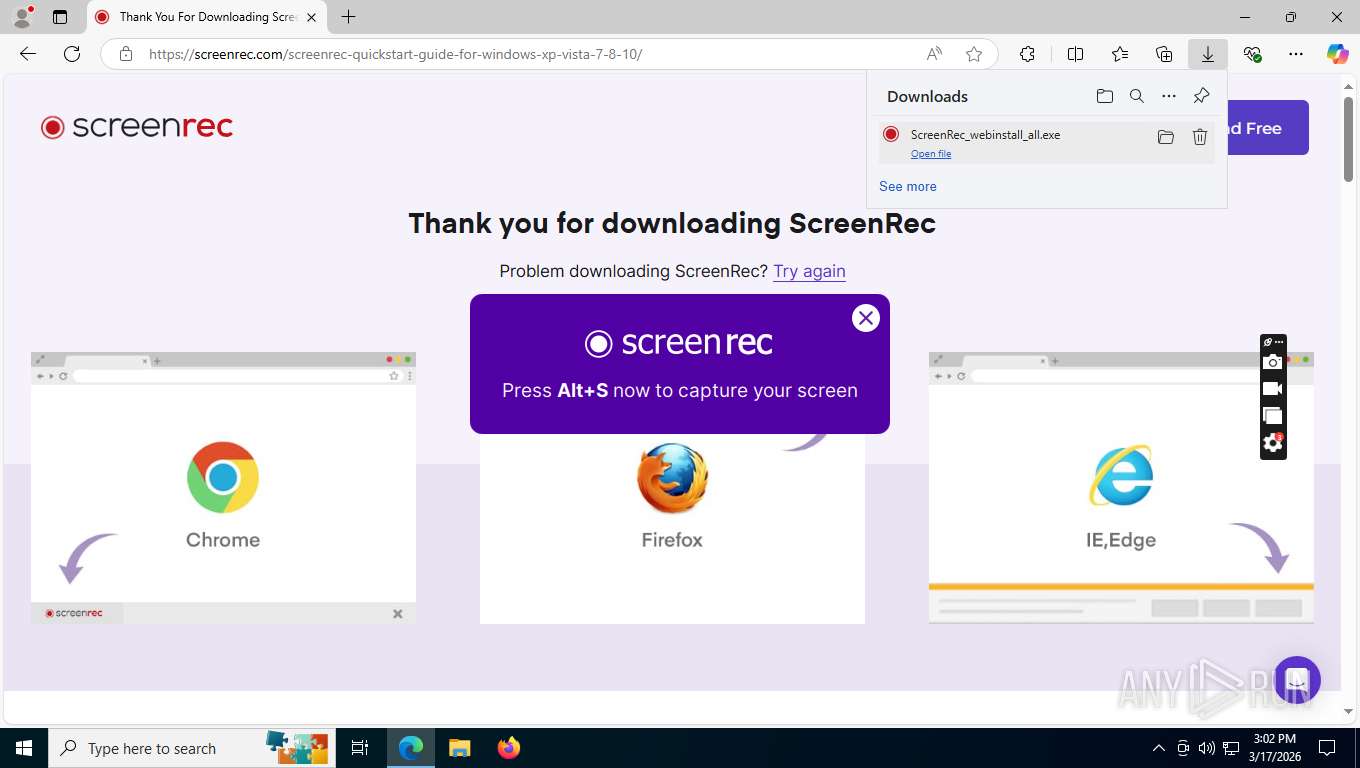Open the volume control in system tray

[1207, 748]
